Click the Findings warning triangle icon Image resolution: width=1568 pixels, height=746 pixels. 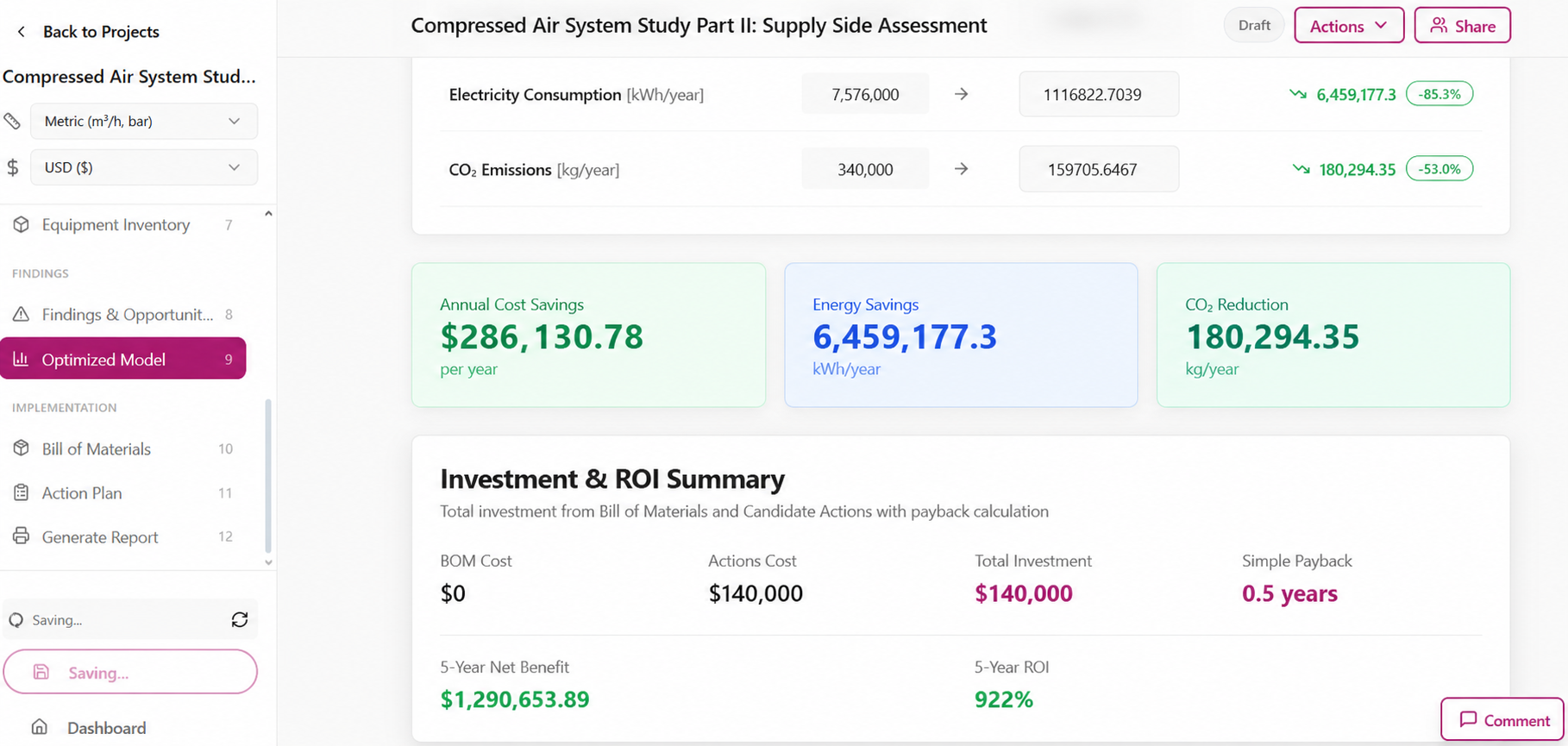(22, 314)
